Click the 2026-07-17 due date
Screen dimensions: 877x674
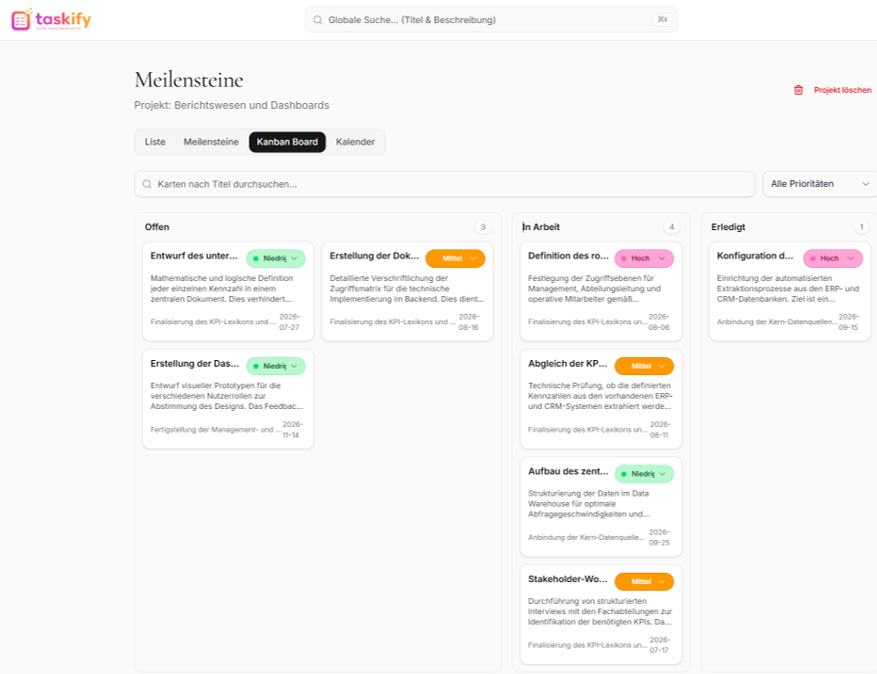point(659,645)
